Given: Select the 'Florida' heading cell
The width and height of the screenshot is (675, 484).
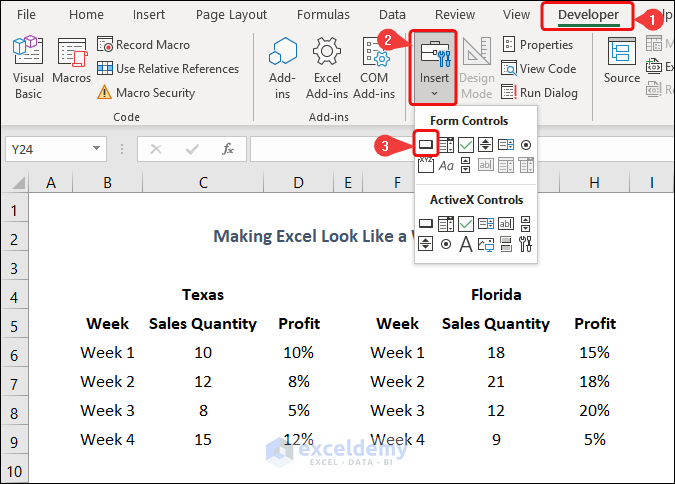Looking at the screenshot, I should pyautogui.click(x=496, y=295).
